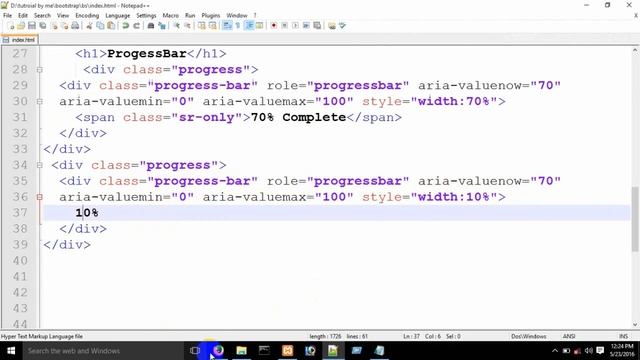Click the Paste toolbar icon

pyautogui.click(x=111, y=26)
